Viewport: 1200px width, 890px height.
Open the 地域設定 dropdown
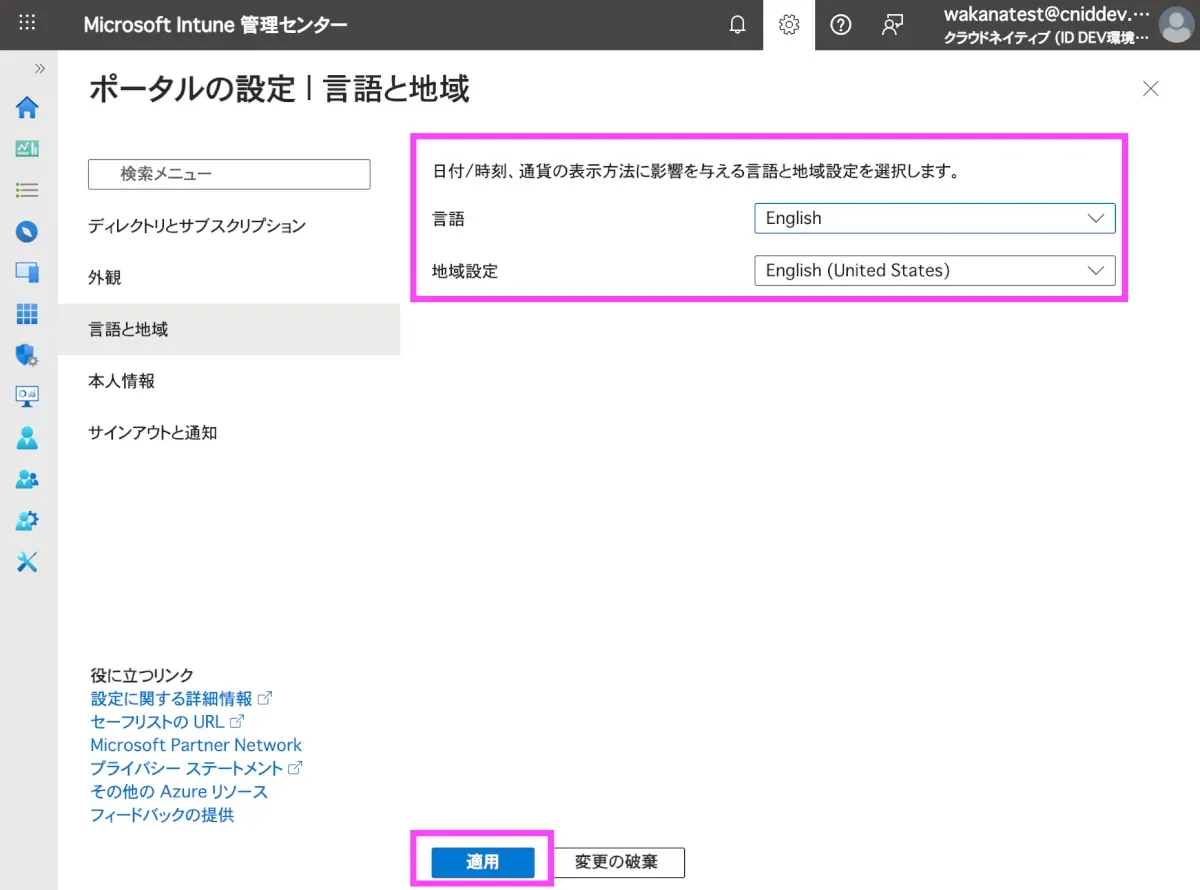tap(934, 270)
